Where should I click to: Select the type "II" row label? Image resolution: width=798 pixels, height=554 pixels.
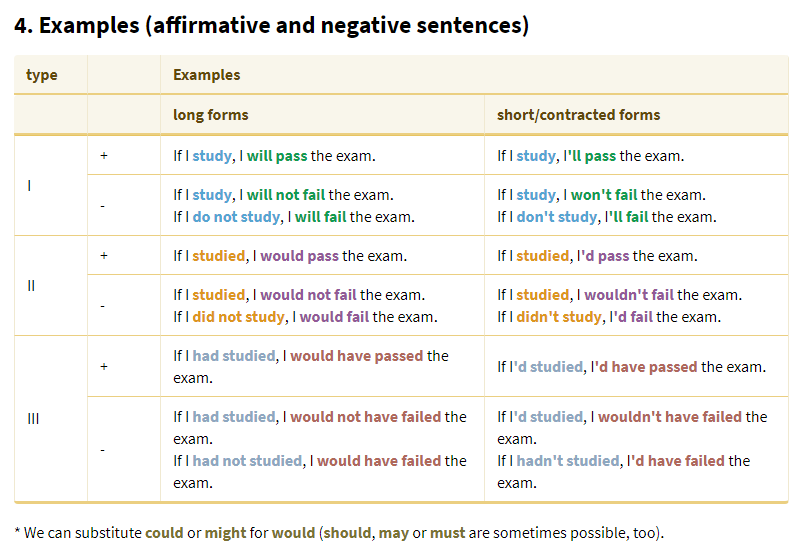tap(31, 285)
